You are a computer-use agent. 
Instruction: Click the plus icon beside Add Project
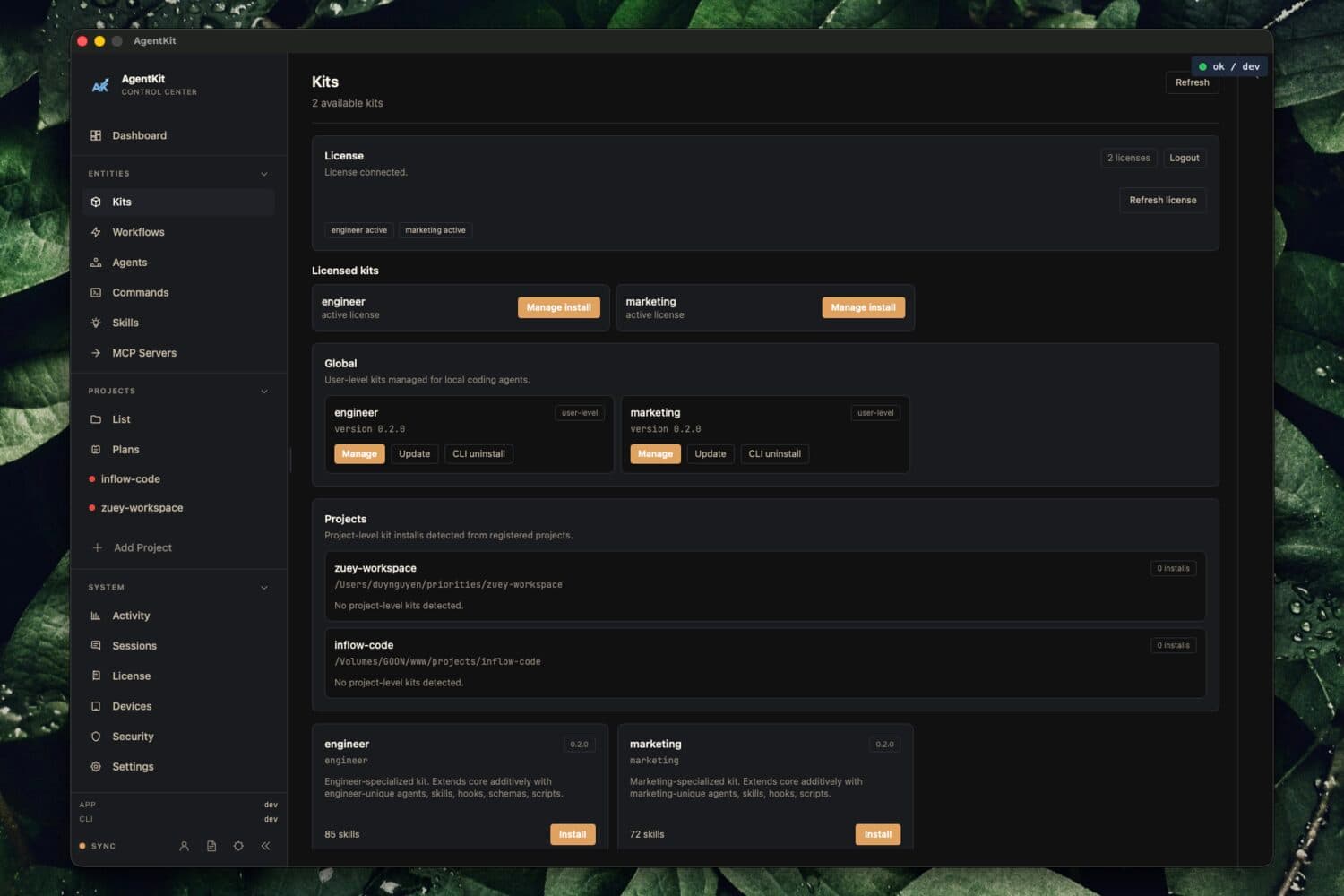pos(98,547)
